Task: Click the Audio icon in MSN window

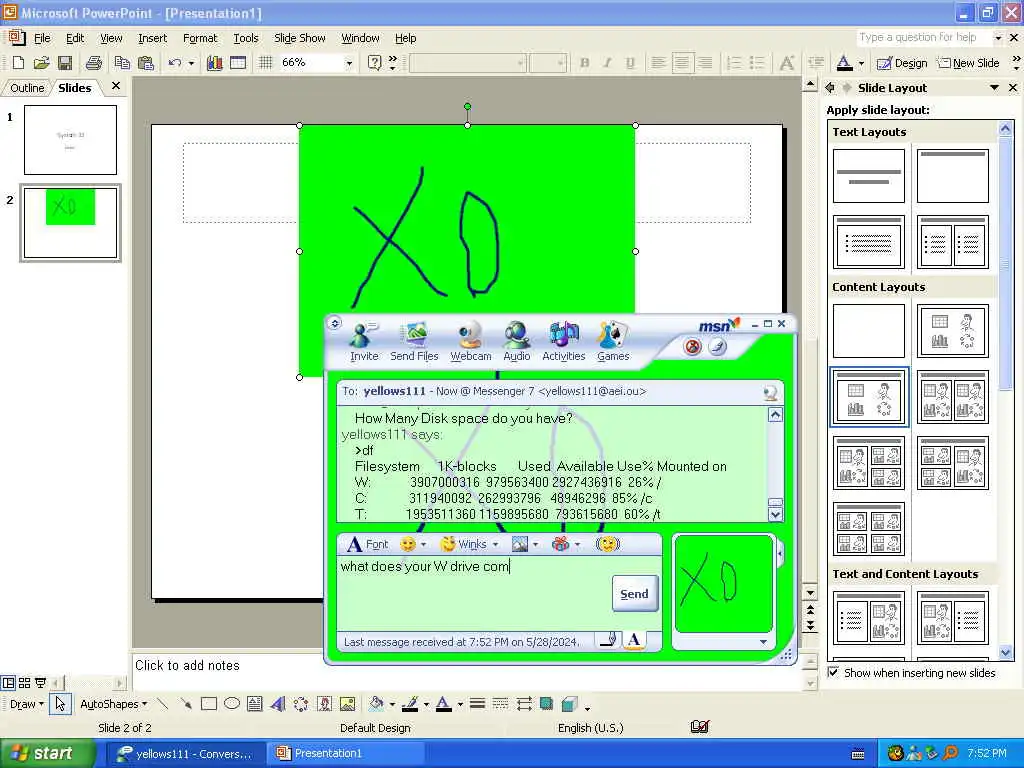Action: pos(516,341)
